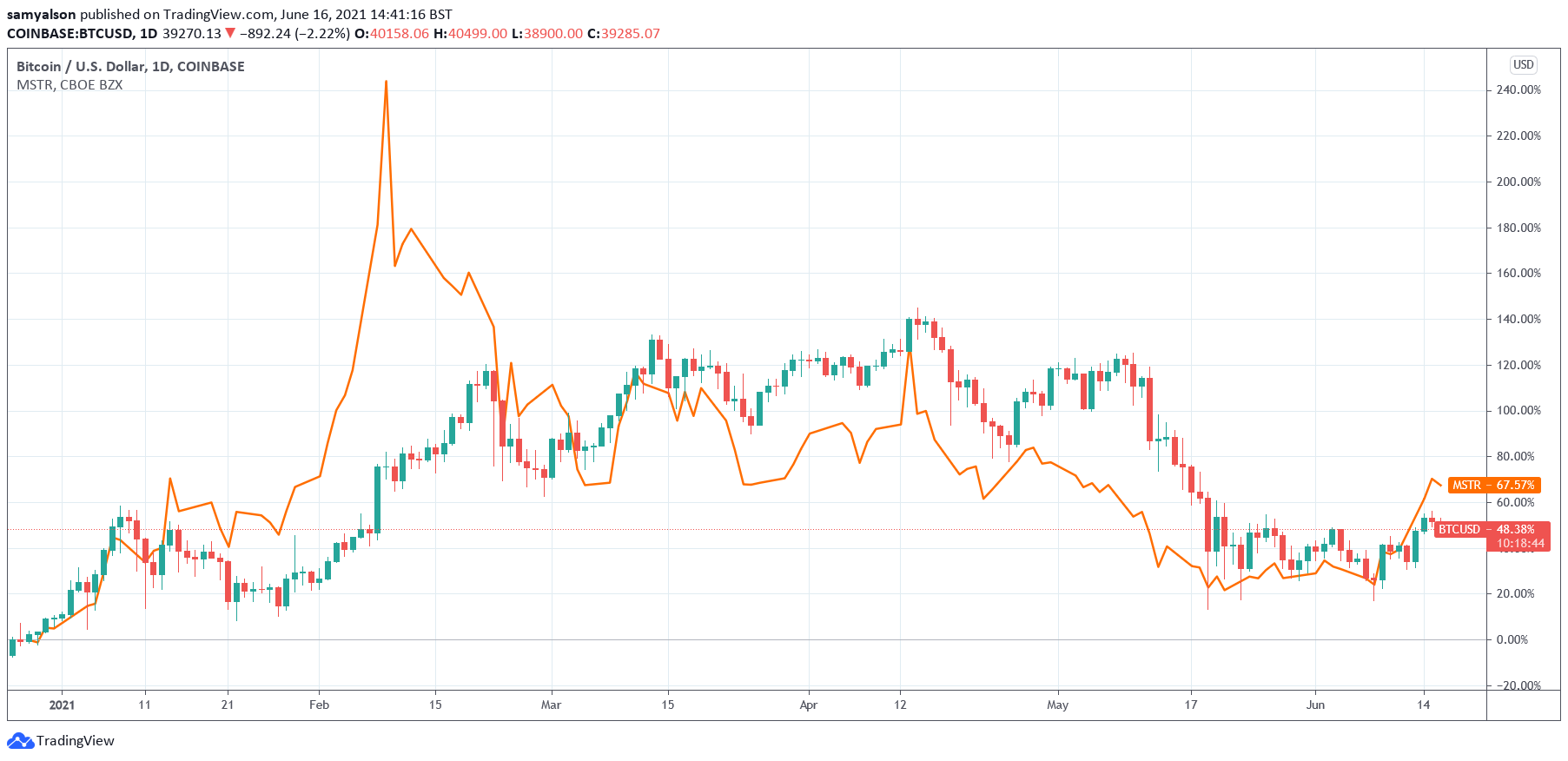Click the USD currency button
The image size is (1568, 761).
point(1524,65)
